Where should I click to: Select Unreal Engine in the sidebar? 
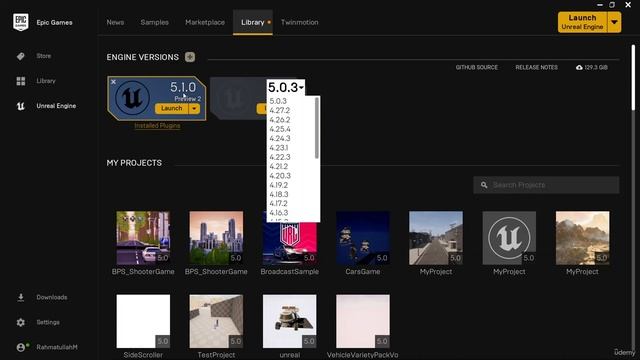coord(56,106)
